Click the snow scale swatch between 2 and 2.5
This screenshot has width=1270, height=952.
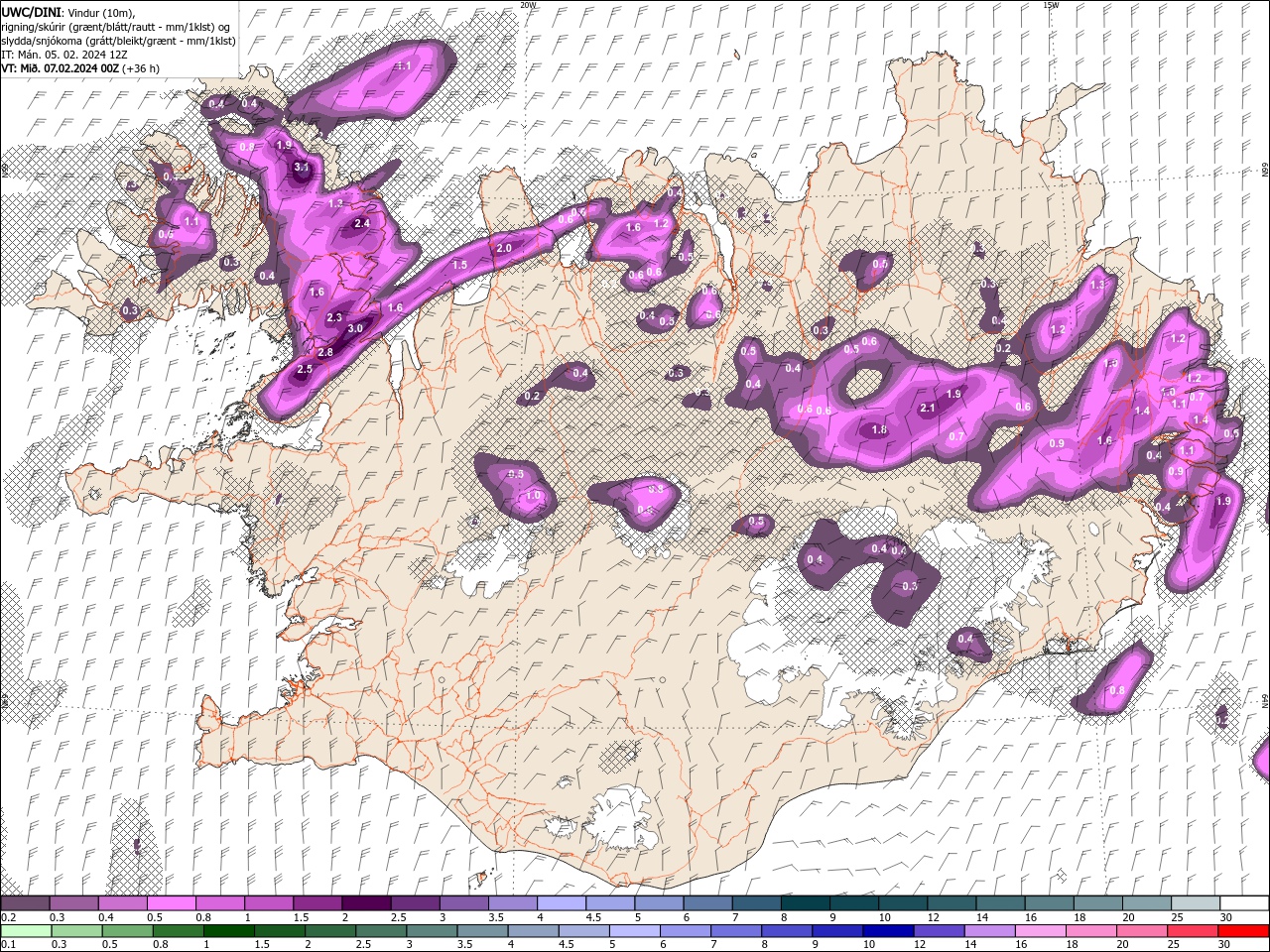point(366,903)
